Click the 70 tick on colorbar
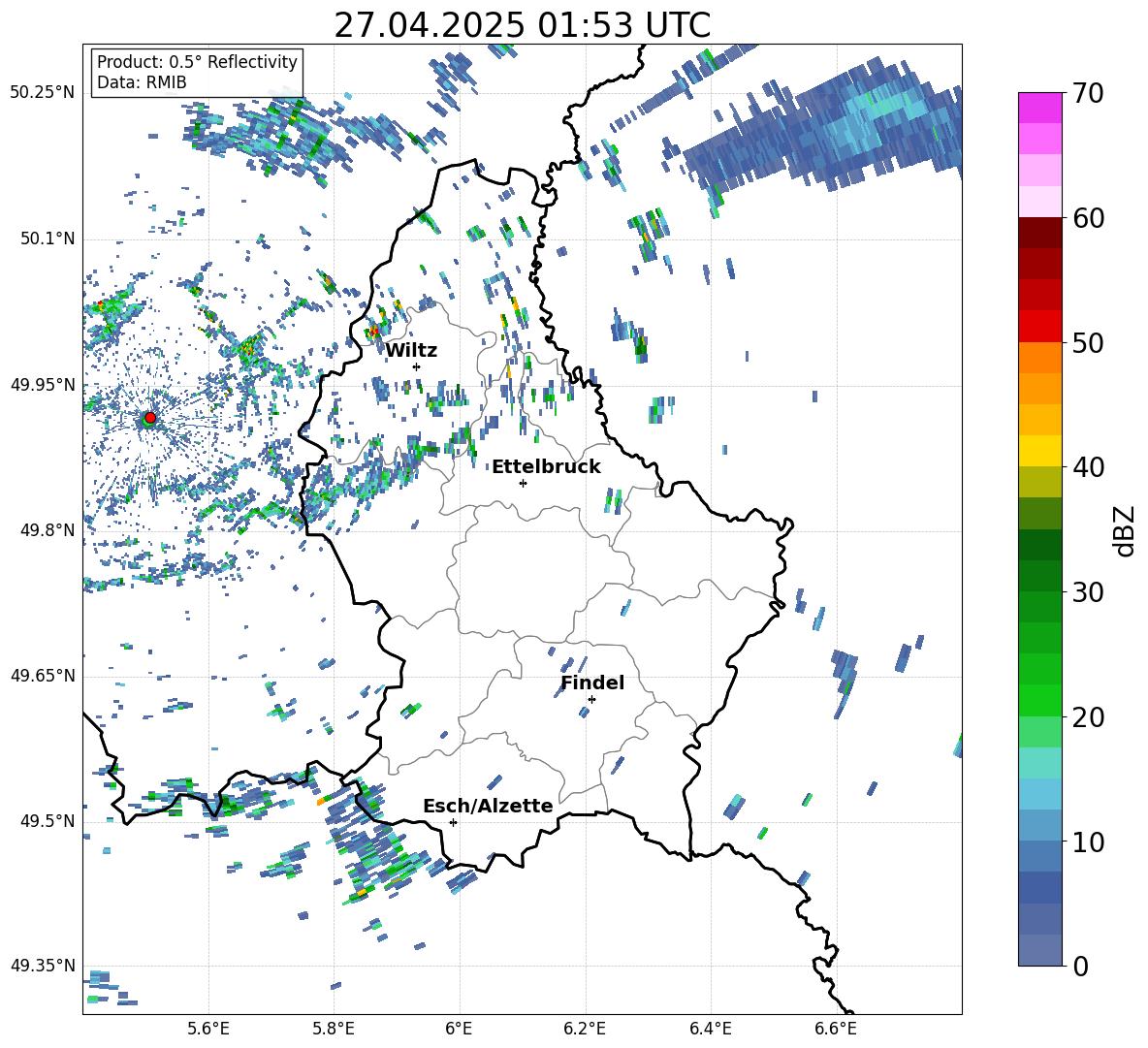The height and width of the screenshot is (1048, 1148). coord(1088,94)
